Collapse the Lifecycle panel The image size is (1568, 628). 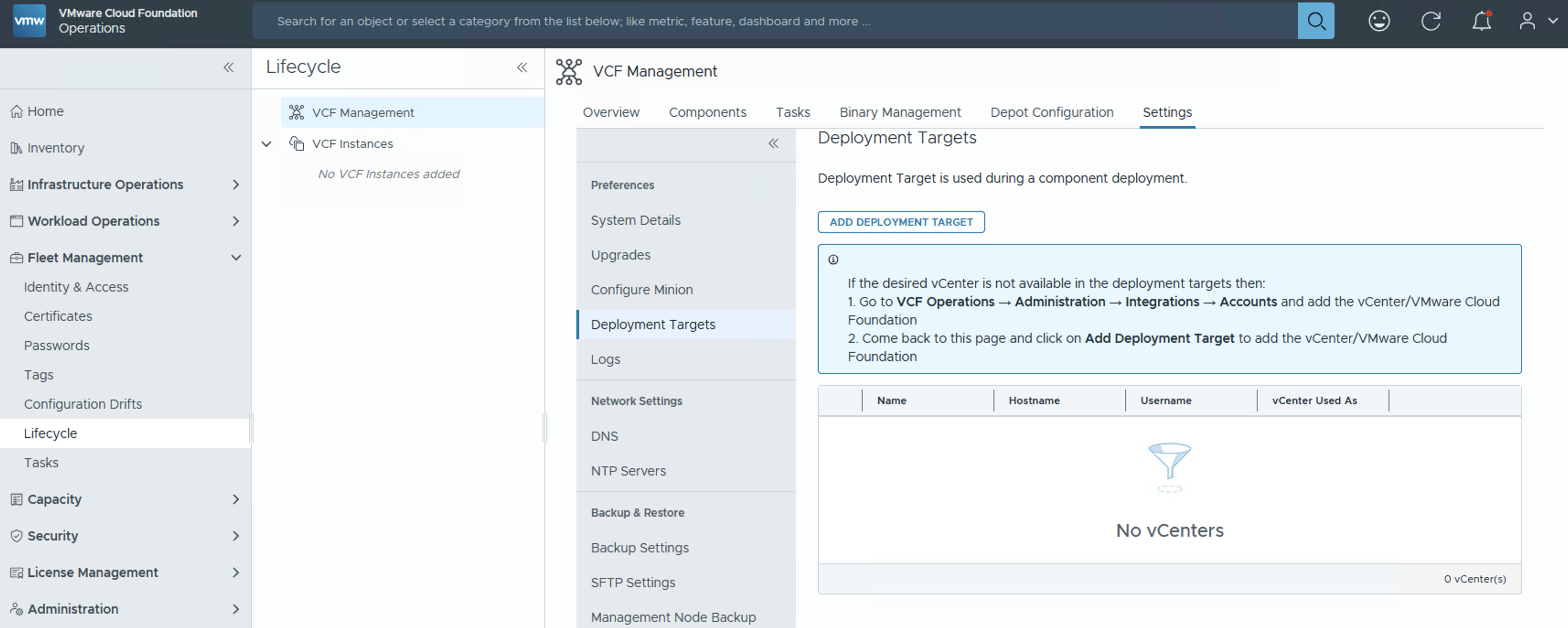[521, 68]
